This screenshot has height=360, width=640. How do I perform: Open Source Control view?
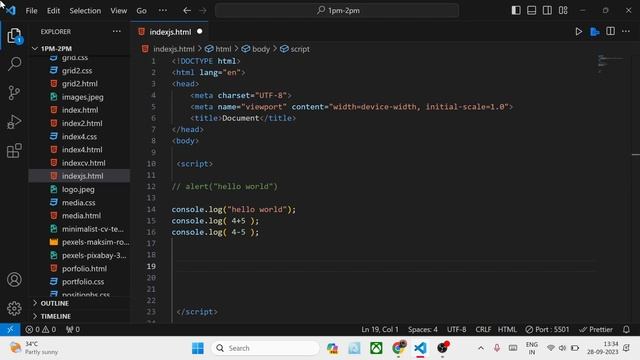14,93
